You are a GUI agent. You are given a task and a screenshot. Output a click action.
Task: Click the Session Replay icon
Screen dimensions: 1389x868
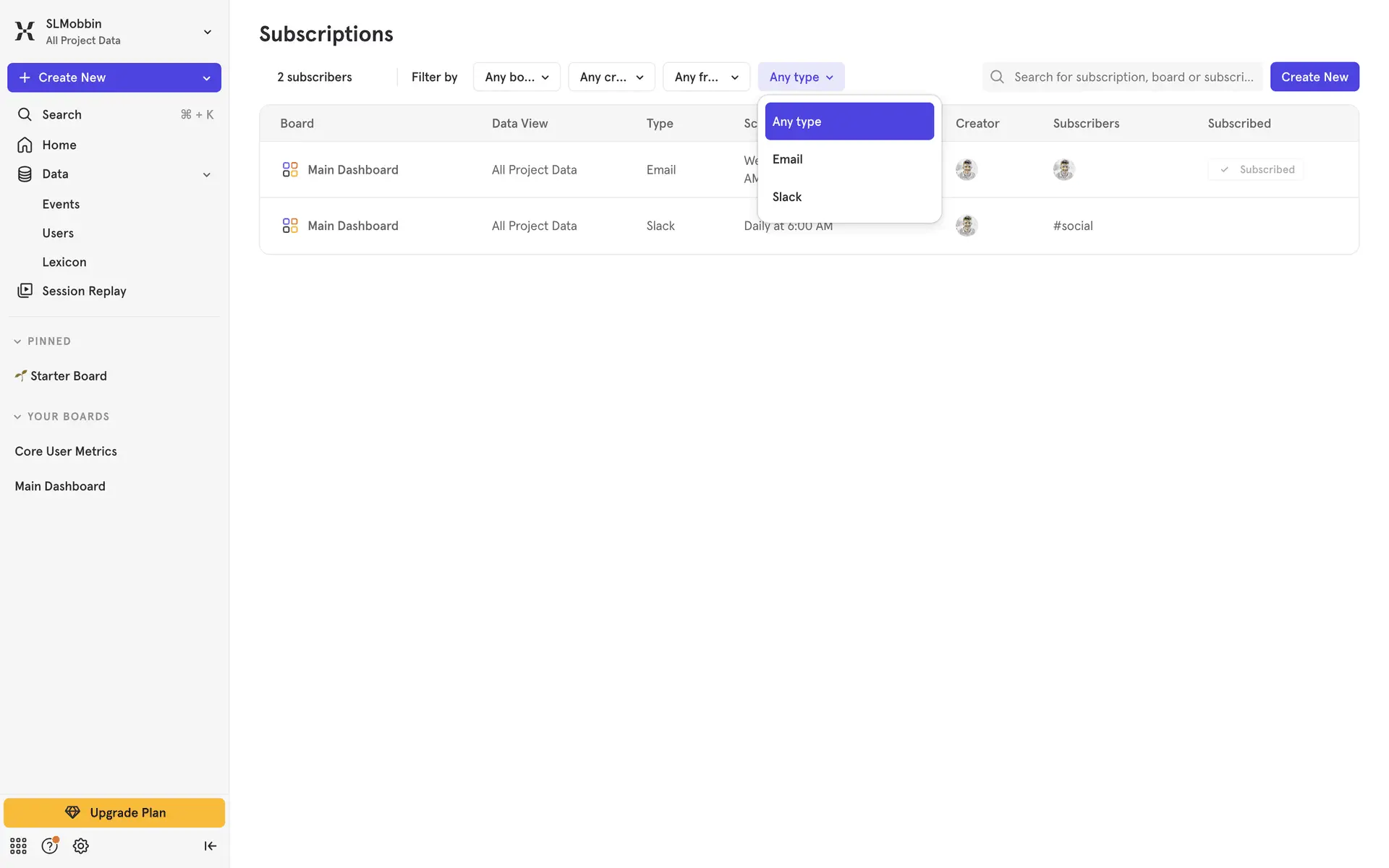click(x=25, y=291)
